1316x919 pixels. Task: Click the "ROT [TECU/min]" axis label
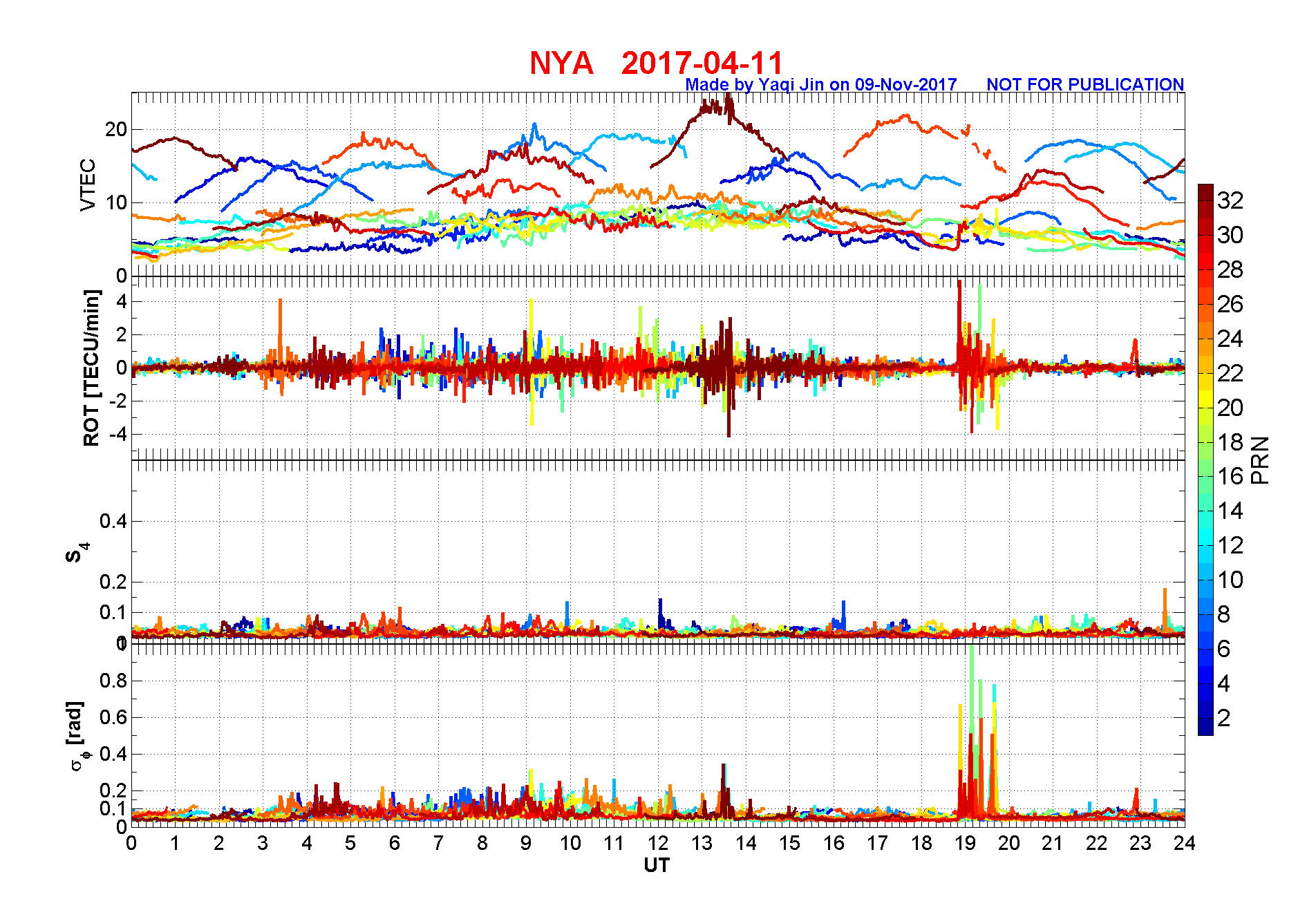pyautogui.click(x=91, y=368)
